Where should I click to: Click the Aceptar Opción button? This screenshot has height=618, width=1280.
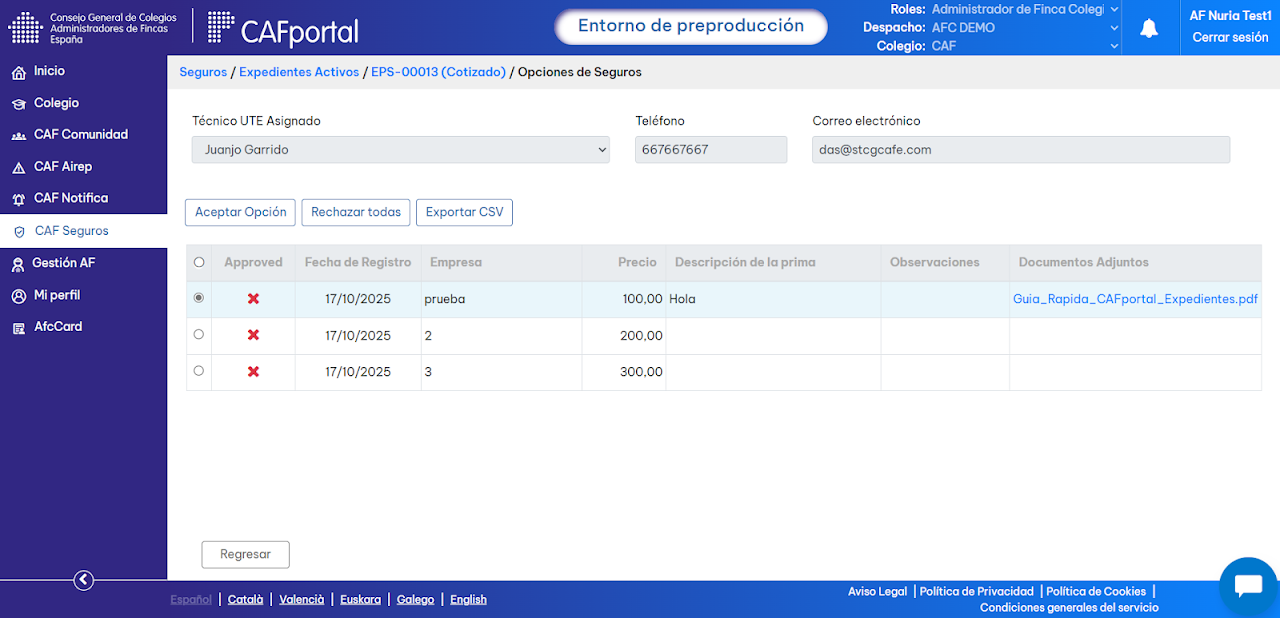coord(241,212)
